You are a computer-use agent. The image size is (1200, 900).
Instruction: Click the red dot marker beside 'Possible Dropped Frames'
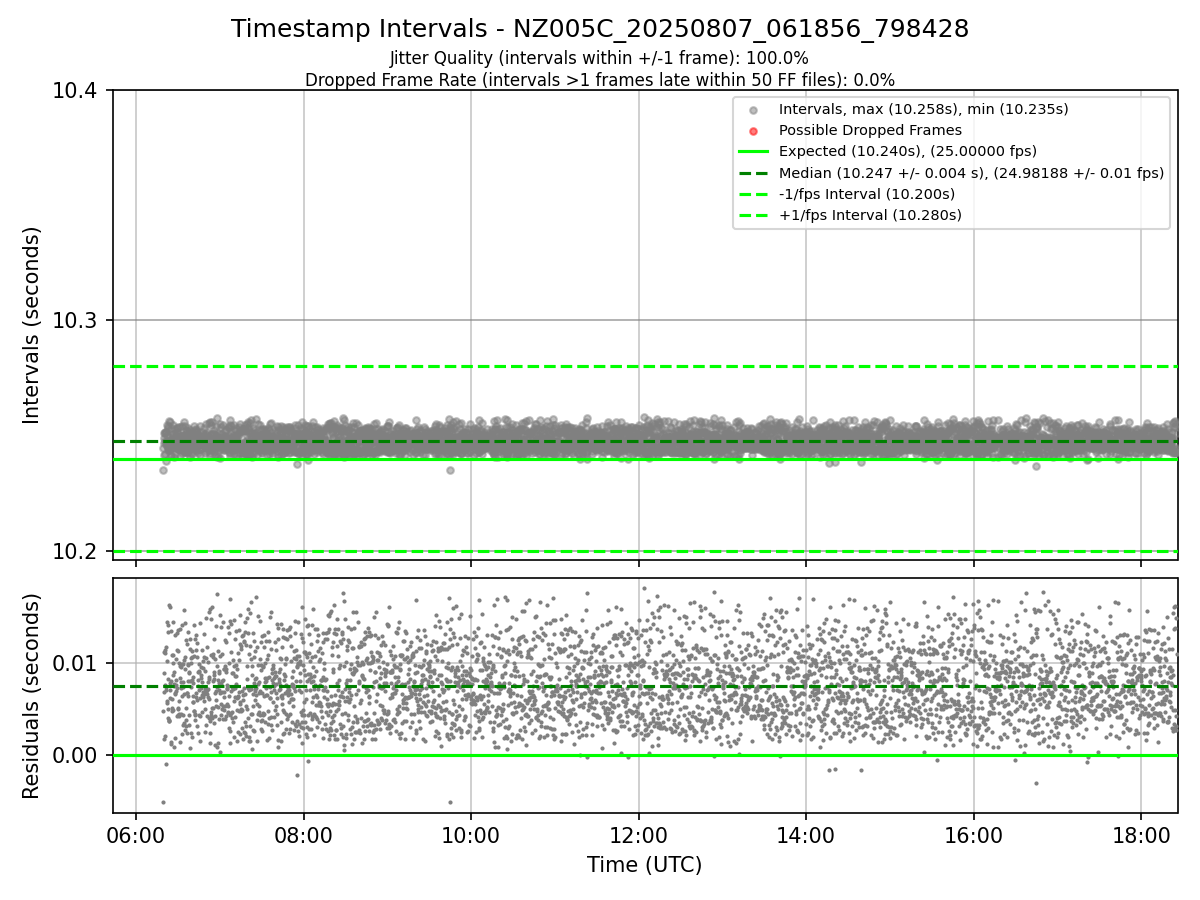click(x=753, y=131)
